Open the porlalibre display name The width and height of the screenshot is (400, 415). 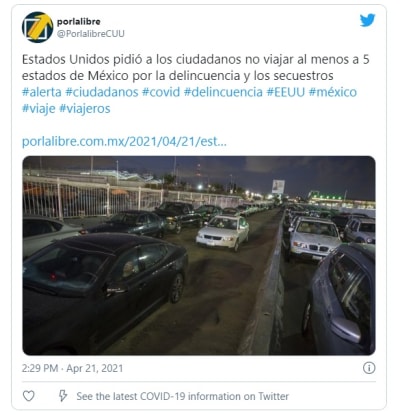pos(79,22)
